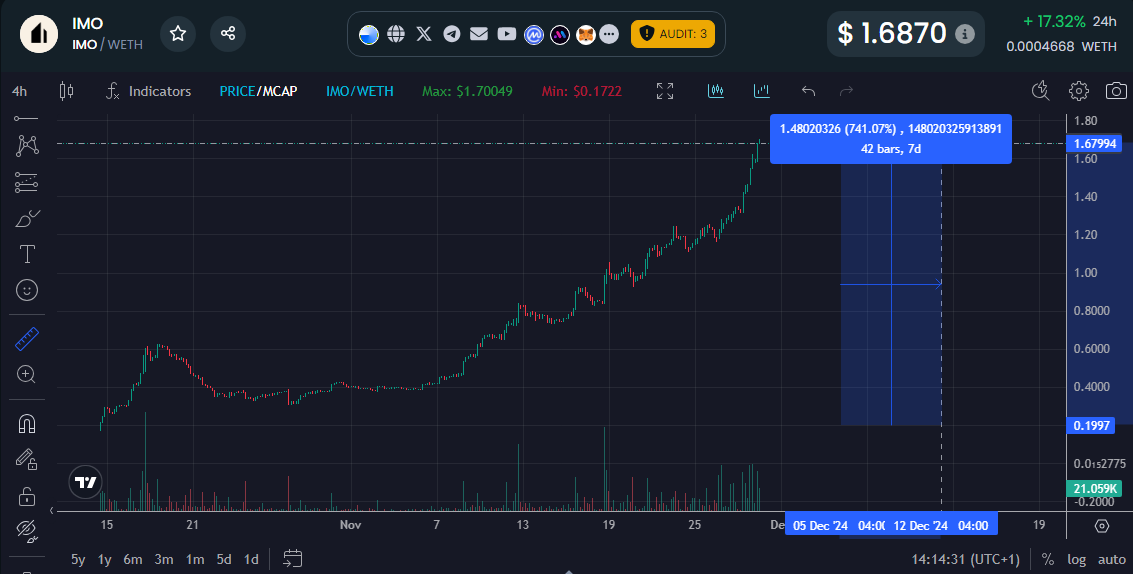Select the Text tool
This screenshot has width=1133, height=574.
pos(27,254)
